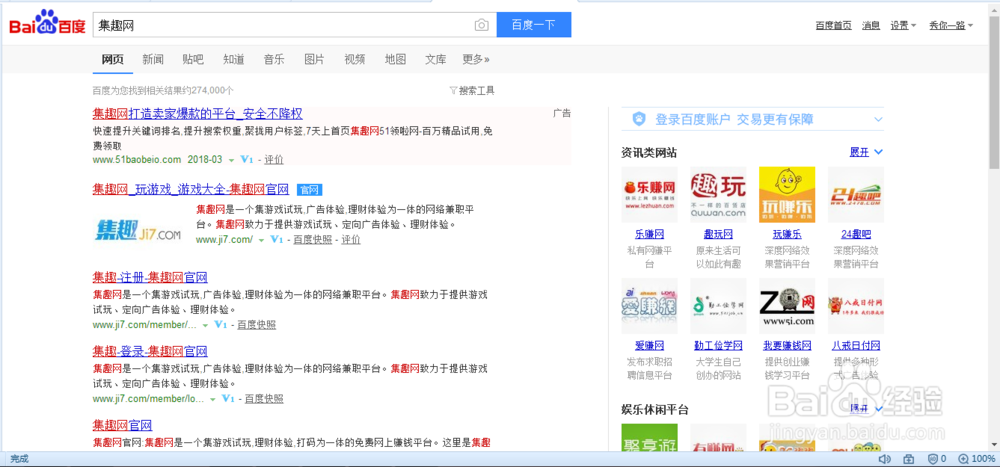Expand 资讯类网站 with 展开 link
1000x467 pixels.
(x=865, y=152)
